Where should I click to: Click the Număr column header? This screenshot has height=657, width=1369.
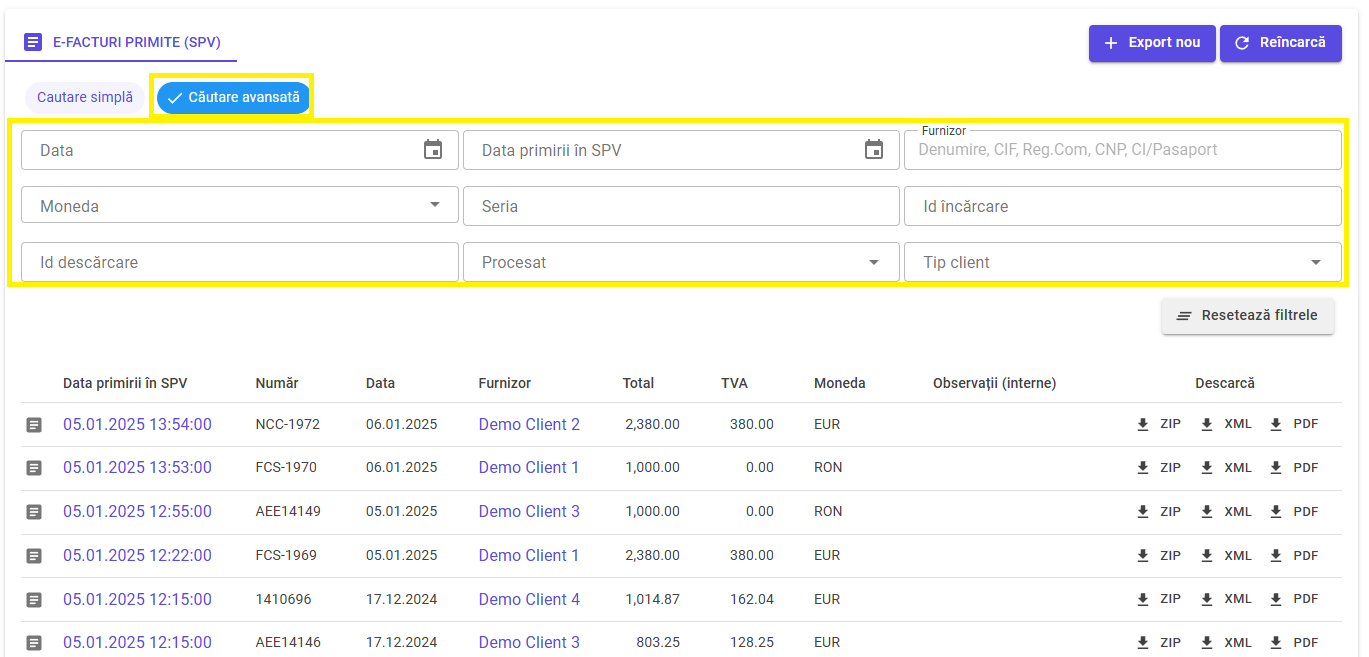(277, 383)
